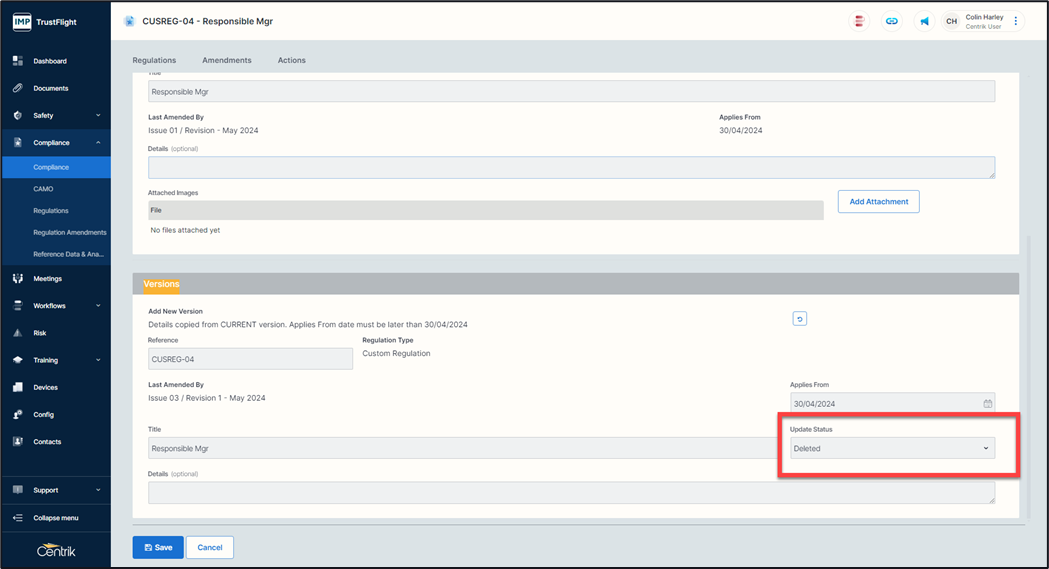Open Regulation Amendments in the sidebar
This screenshot has height=569, width=1049.
click(x=69, y=232)
